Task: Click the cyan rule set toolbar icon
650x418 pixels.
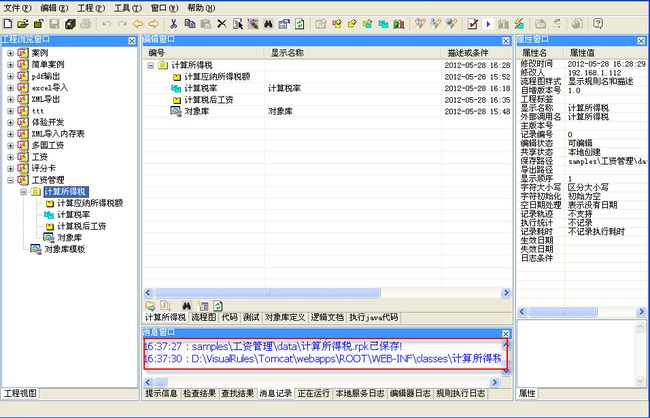Action: coord(383,24)
